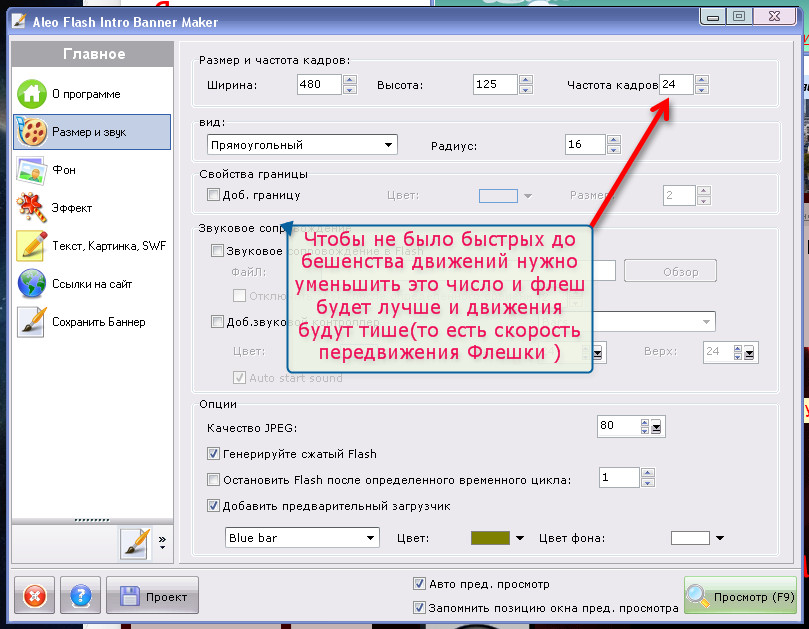Click the Высота input field showing 125

[x=495, y=84]
